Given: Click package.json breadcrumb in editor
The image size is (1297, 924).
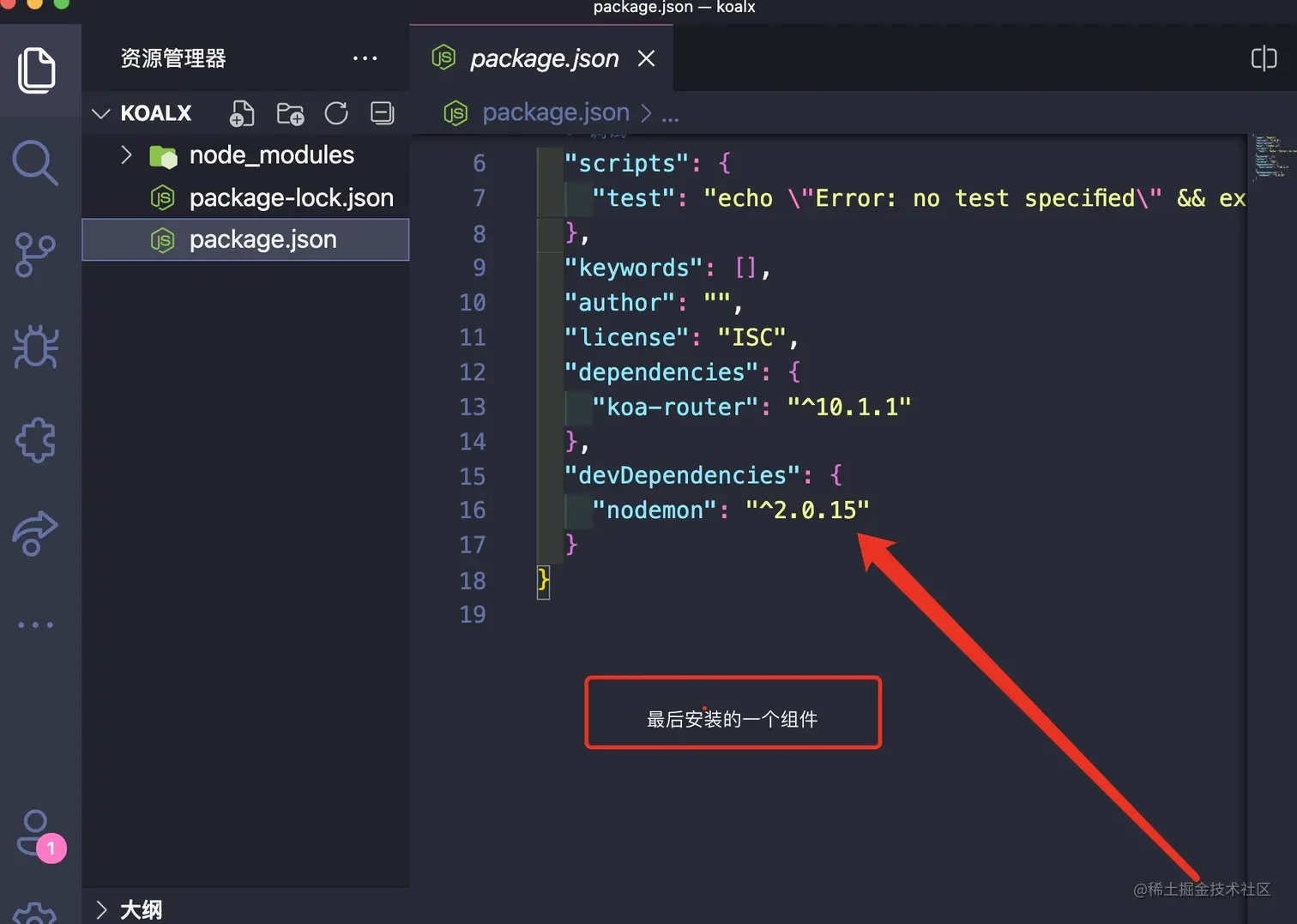Looking at the screenshot, I should (x=556, y=112).
